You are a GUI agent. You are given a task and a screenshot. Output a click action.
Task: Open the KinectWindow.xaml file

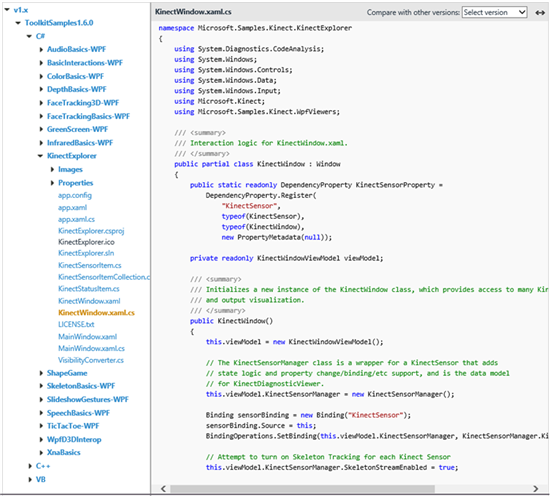tap(89, 301)
